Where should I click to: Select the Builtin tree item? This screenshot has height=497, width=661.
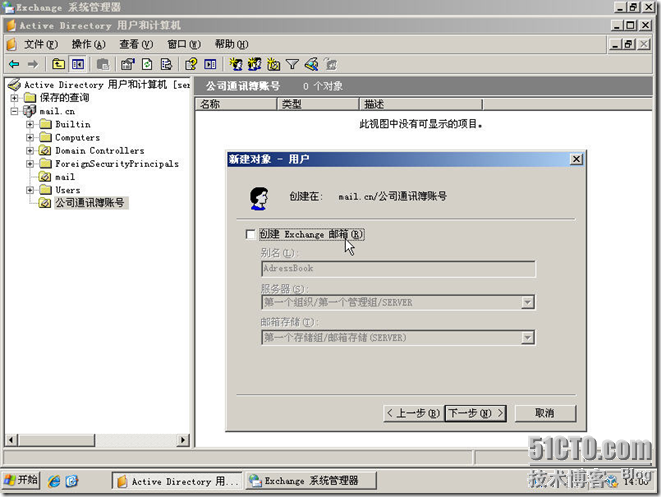(73, 124)
